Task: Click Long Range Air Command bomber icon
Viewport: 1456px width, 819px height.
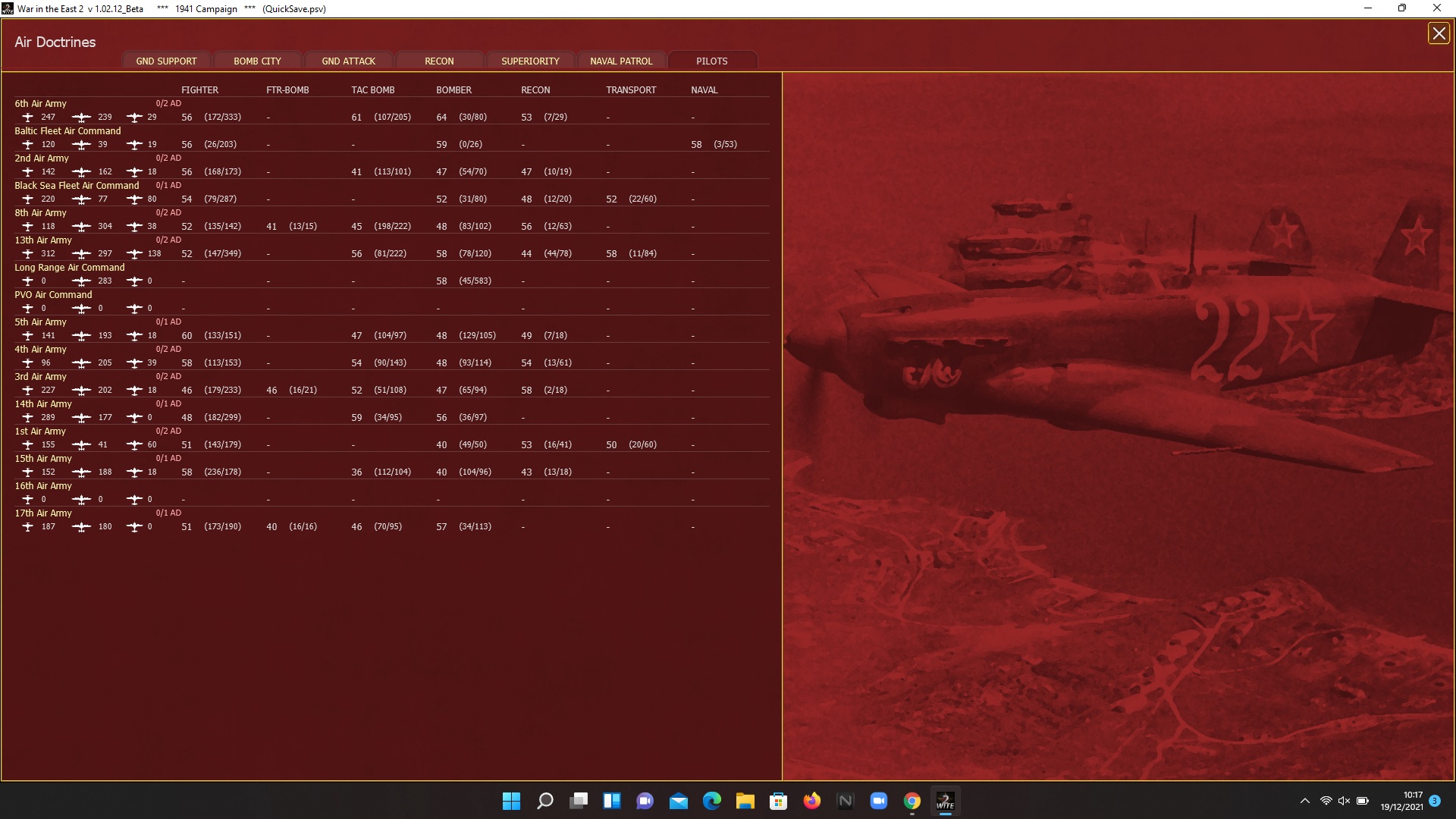Action: pos(81,281)
